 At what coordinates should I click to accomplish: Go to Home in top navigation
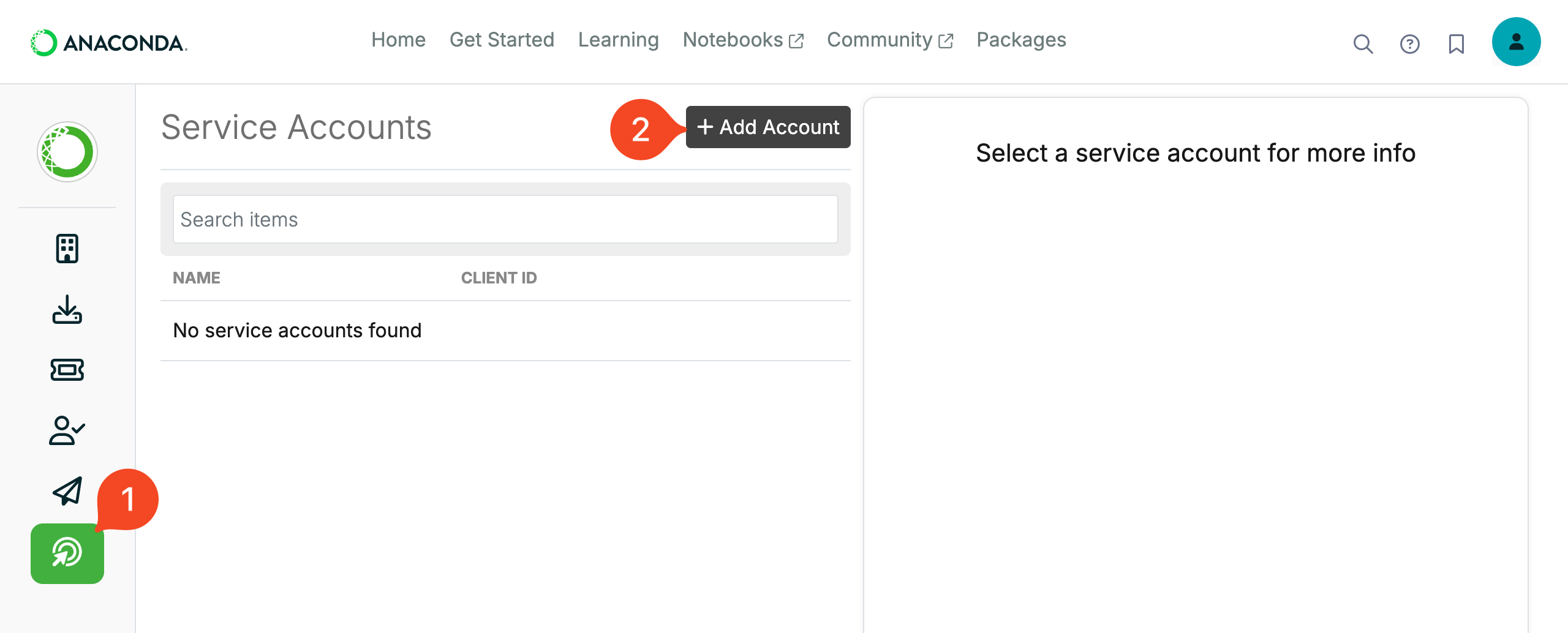click(398, 40)
